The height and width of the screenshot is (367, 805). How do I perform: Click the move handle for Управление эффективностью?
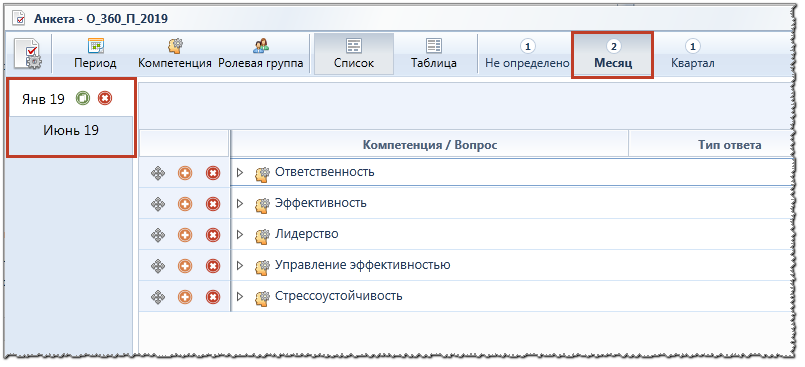158,266
